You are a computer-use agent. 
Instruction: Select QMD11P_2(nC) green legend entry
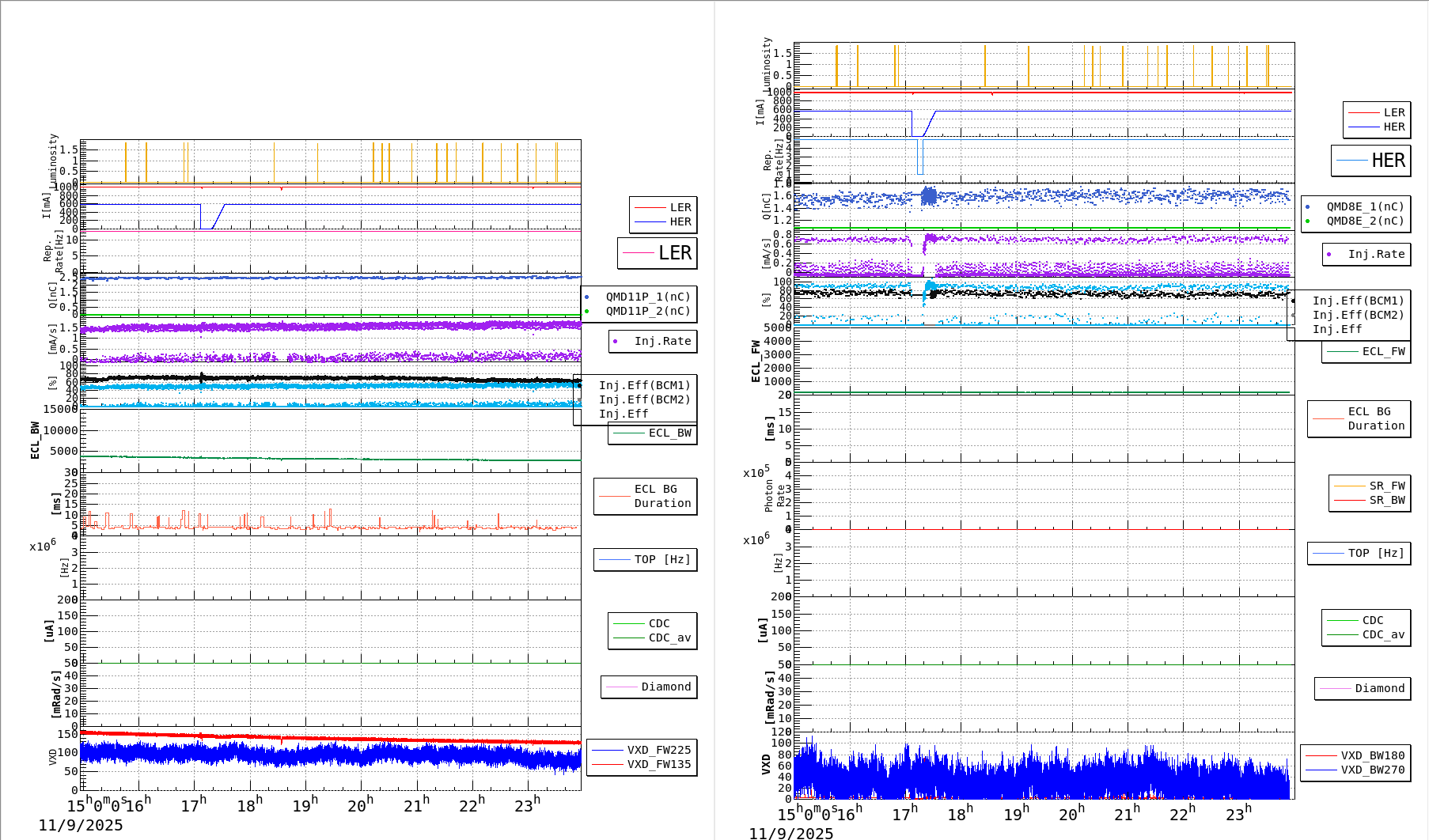[647, 311]
